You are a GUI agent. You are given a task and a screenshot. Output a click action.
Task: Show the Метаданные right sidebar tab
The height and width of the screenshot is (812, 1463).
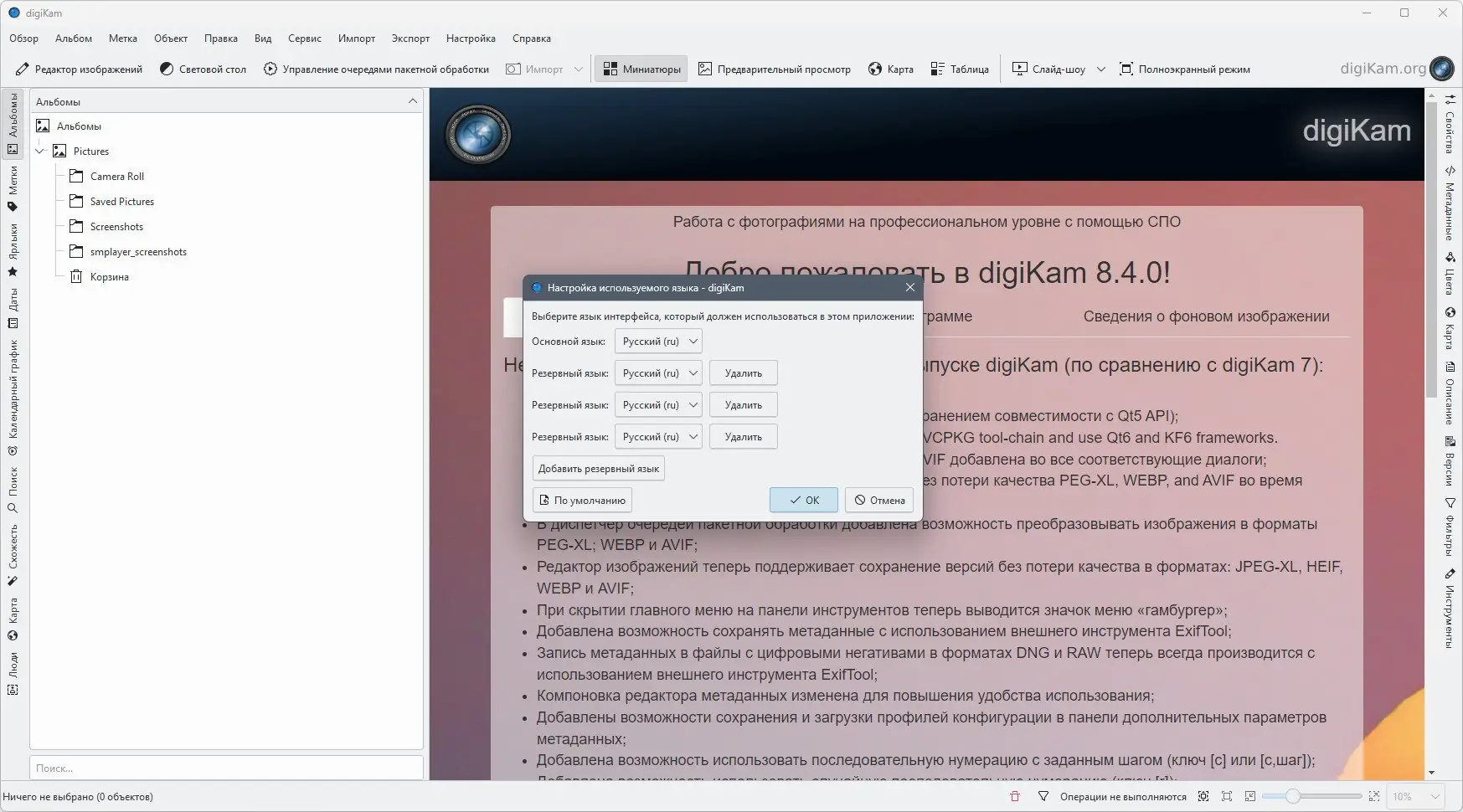coord(1450,202)
